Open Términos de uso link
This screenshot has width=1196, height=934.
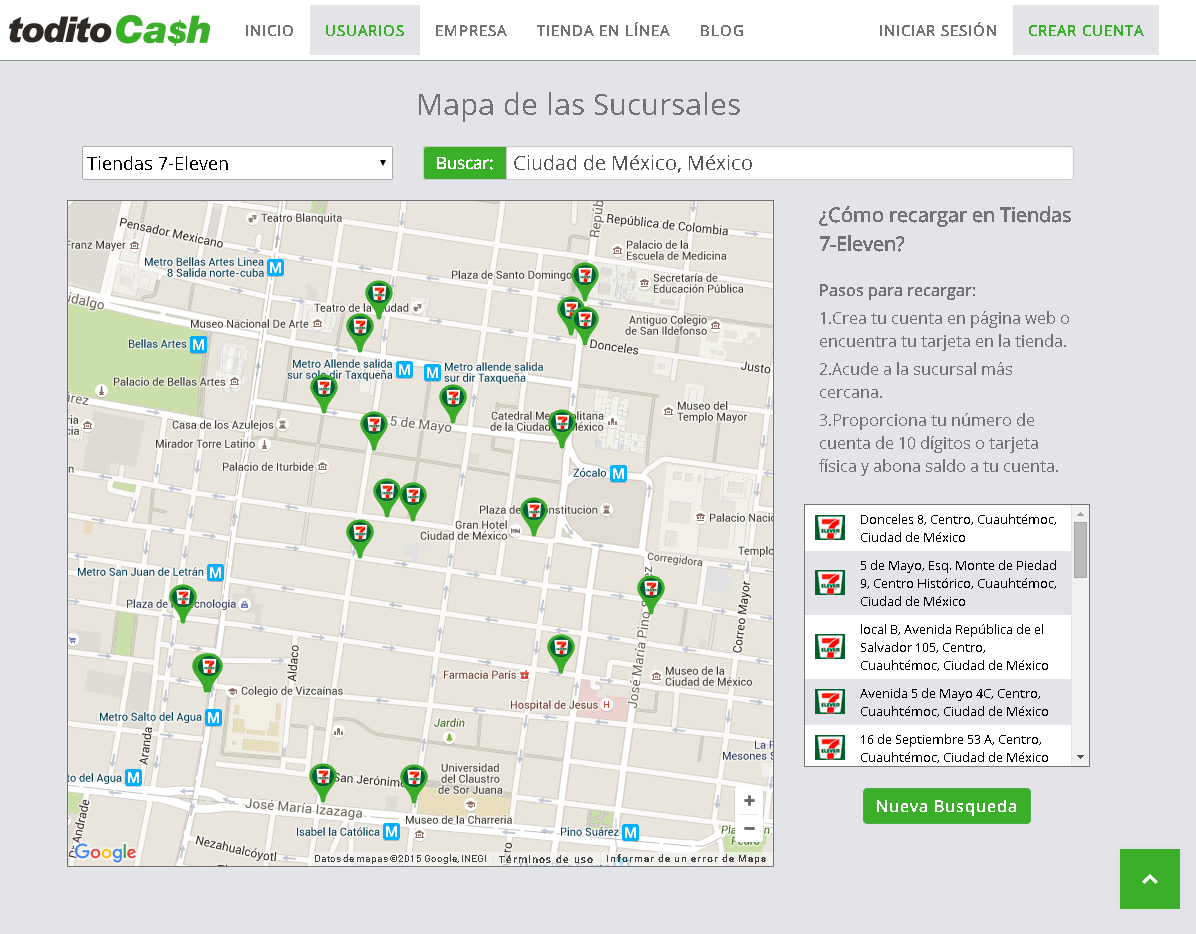tap(546, 859)
